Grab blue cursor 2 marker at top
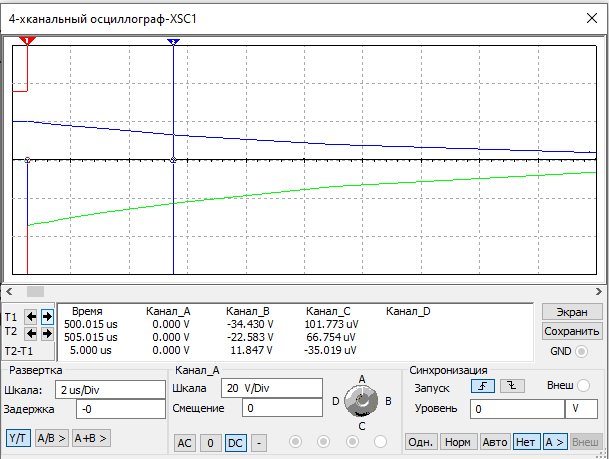 click(x=173, y=42)
